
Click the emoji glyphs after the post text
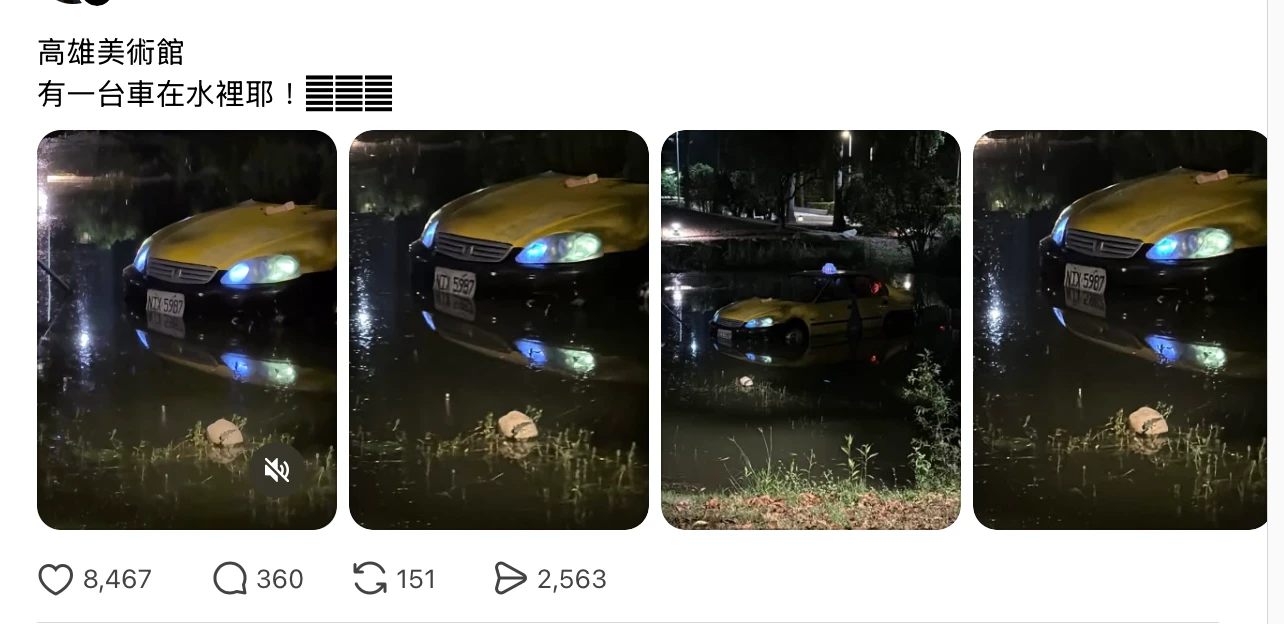tap(349, 94)
